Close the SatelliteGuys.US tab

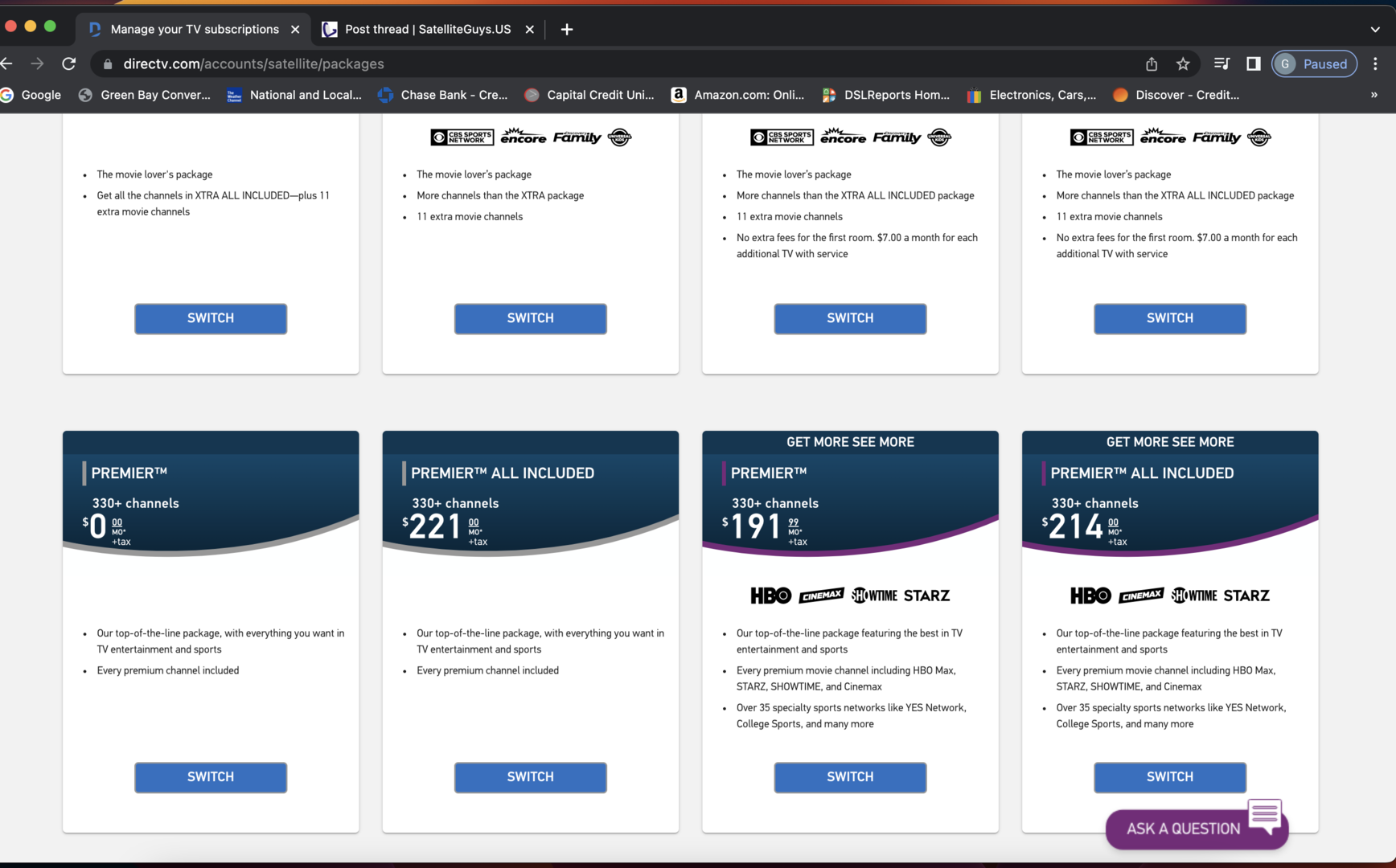click(x=529, y=29)
